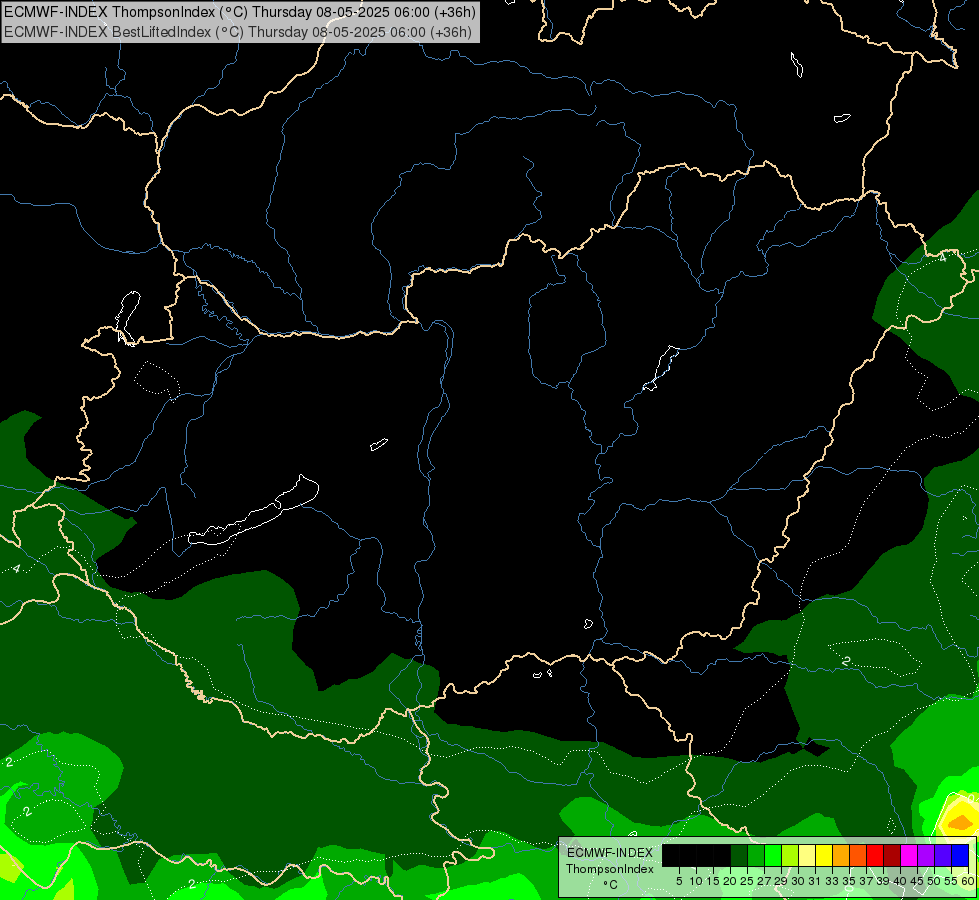Click the ThompsonIndex title line at top
979x900 pixels.
240,11
